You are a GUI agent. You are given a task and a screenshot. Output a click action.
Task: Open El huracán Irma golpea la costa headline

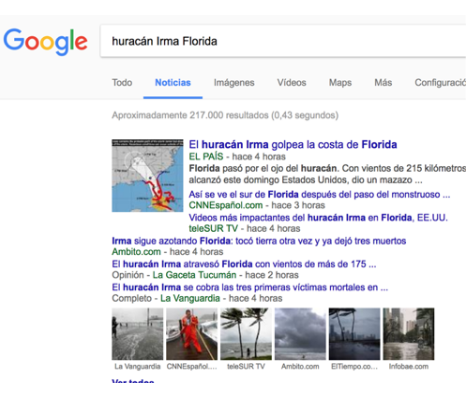293,145
